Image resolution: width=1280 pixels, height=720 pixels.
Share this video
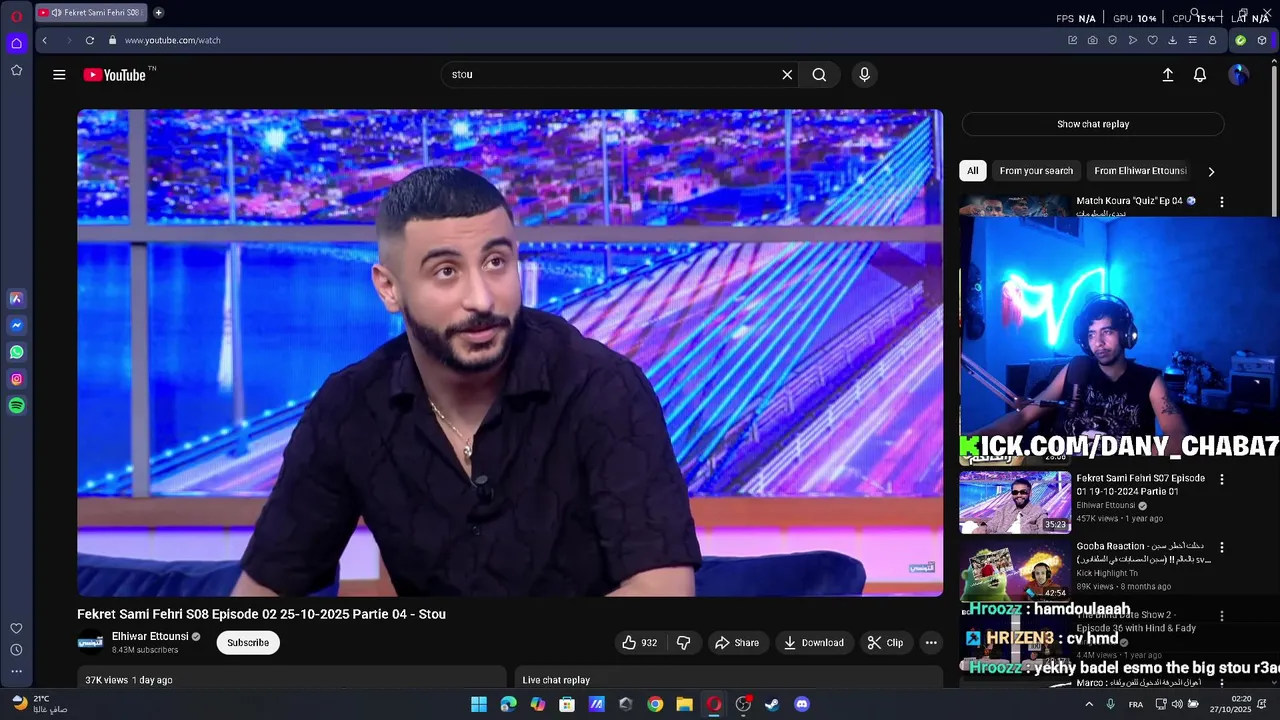coord(737,643)
